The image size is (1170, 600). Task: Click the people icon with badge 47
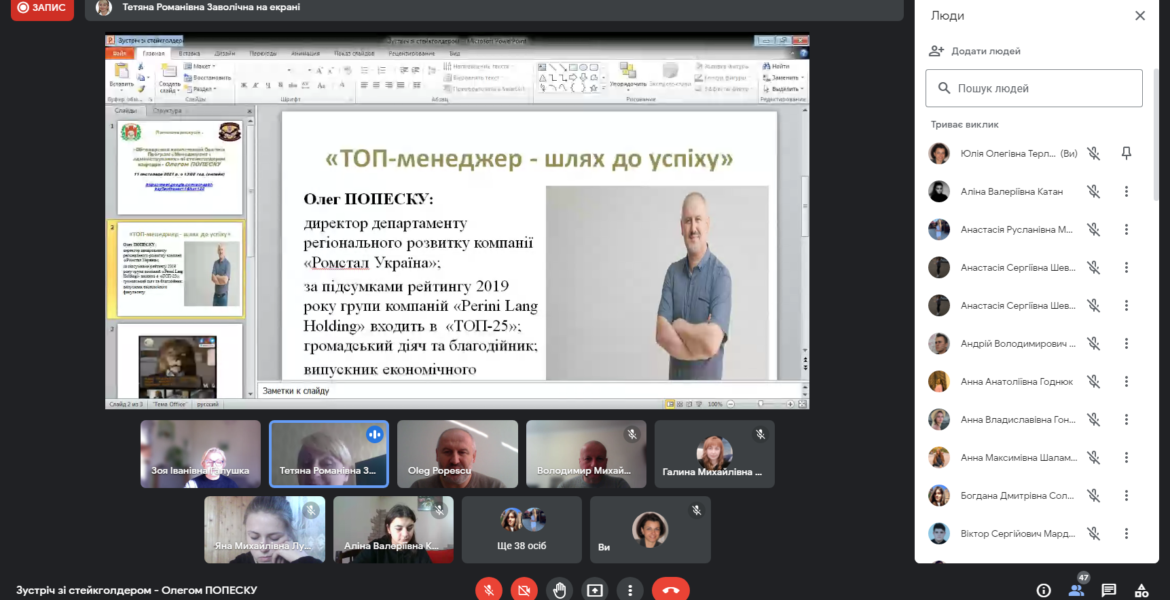(x=1076, y=590)
